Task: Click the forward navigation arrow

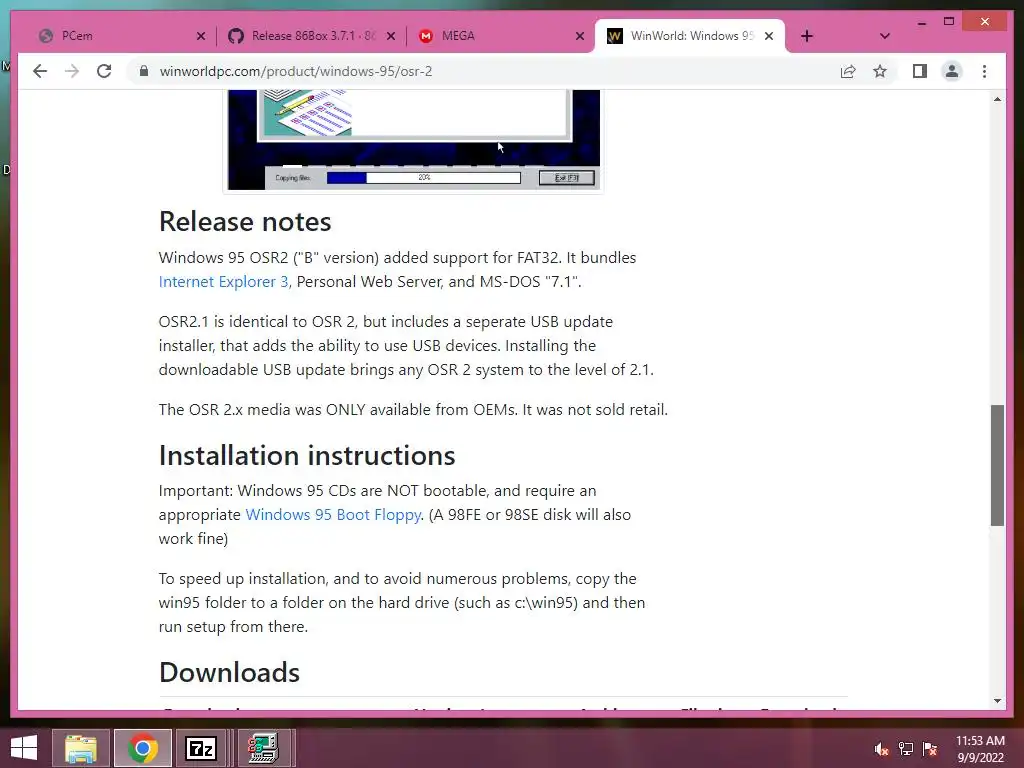Action: tap(72, 71)
